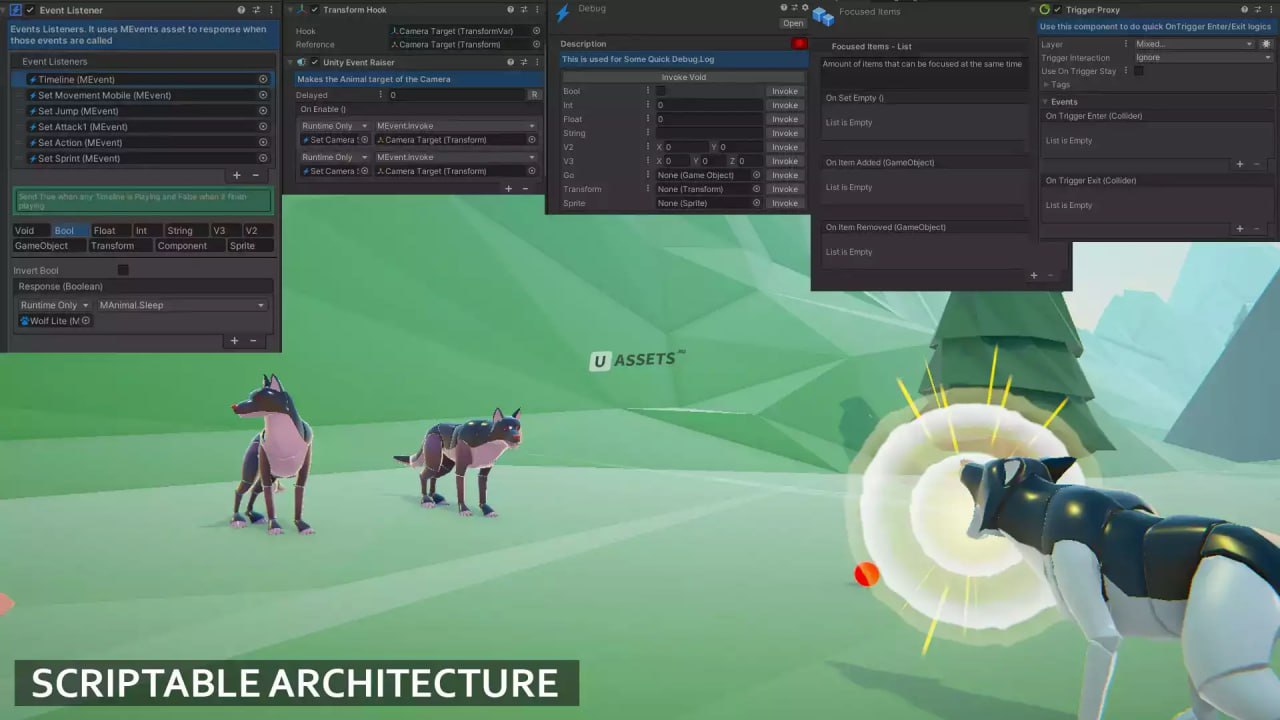Check the Use On Trigger Stay option
The image size is (1280, 720).
(x=1139, y=71)
